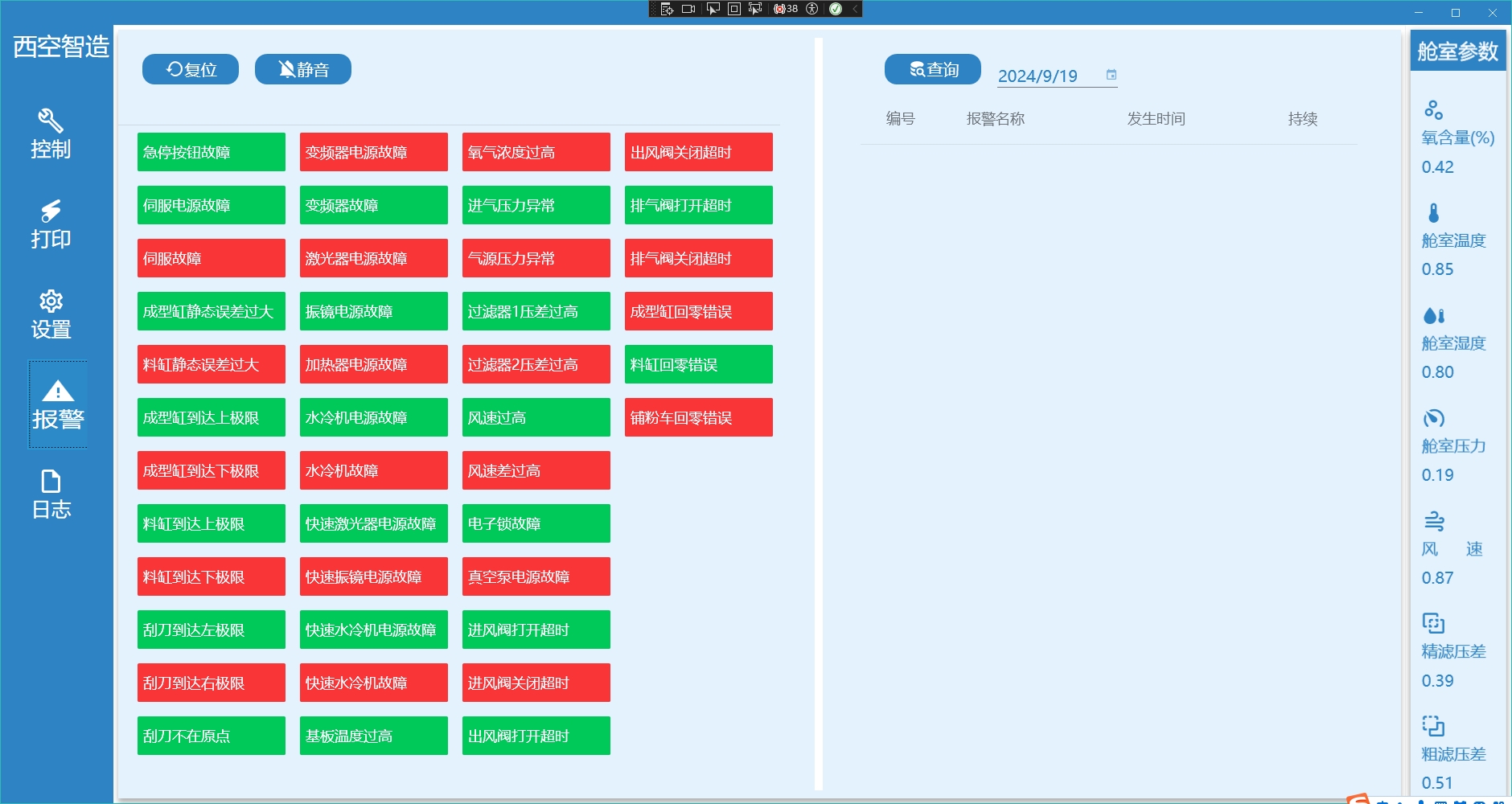Click the 铺粉车回零错误 alarm tile

[699, 417]
